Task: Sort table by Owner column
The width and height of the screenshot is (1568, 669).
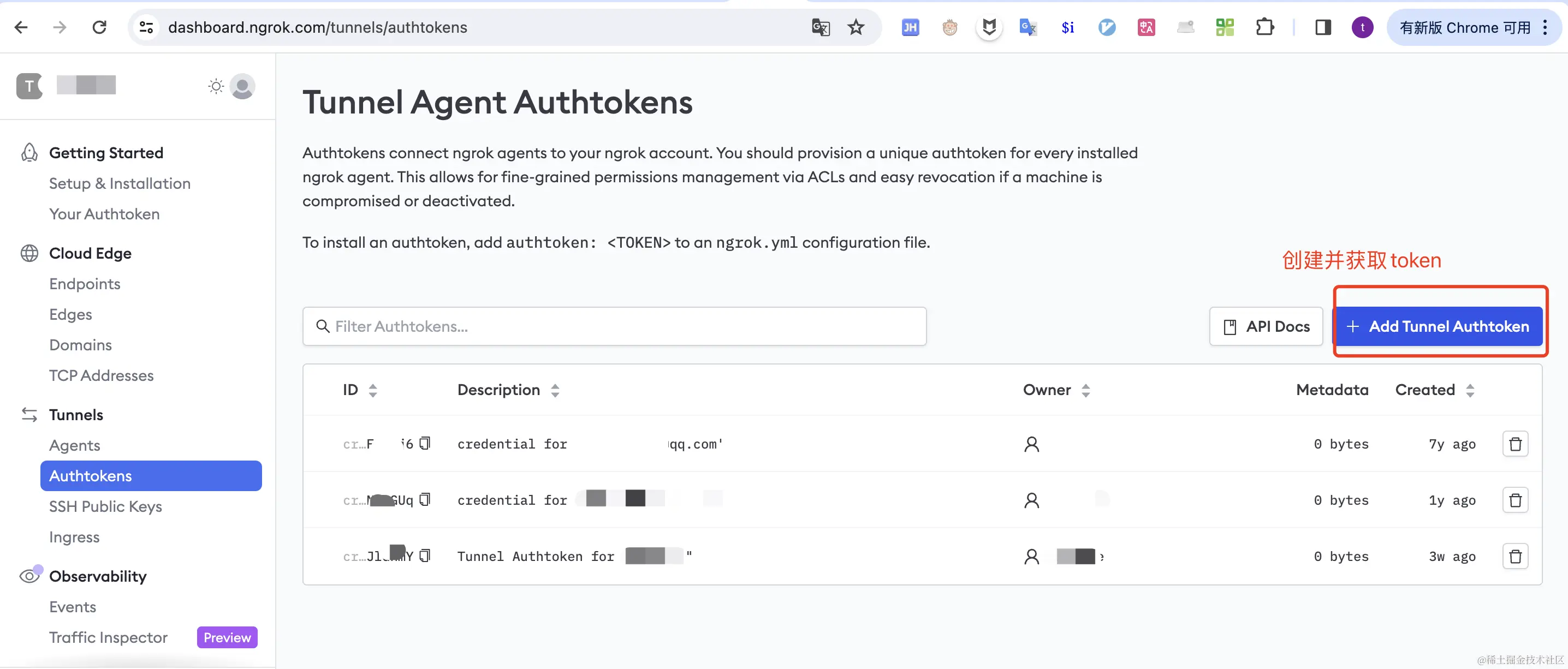Action: click(x=1085, y=391)
